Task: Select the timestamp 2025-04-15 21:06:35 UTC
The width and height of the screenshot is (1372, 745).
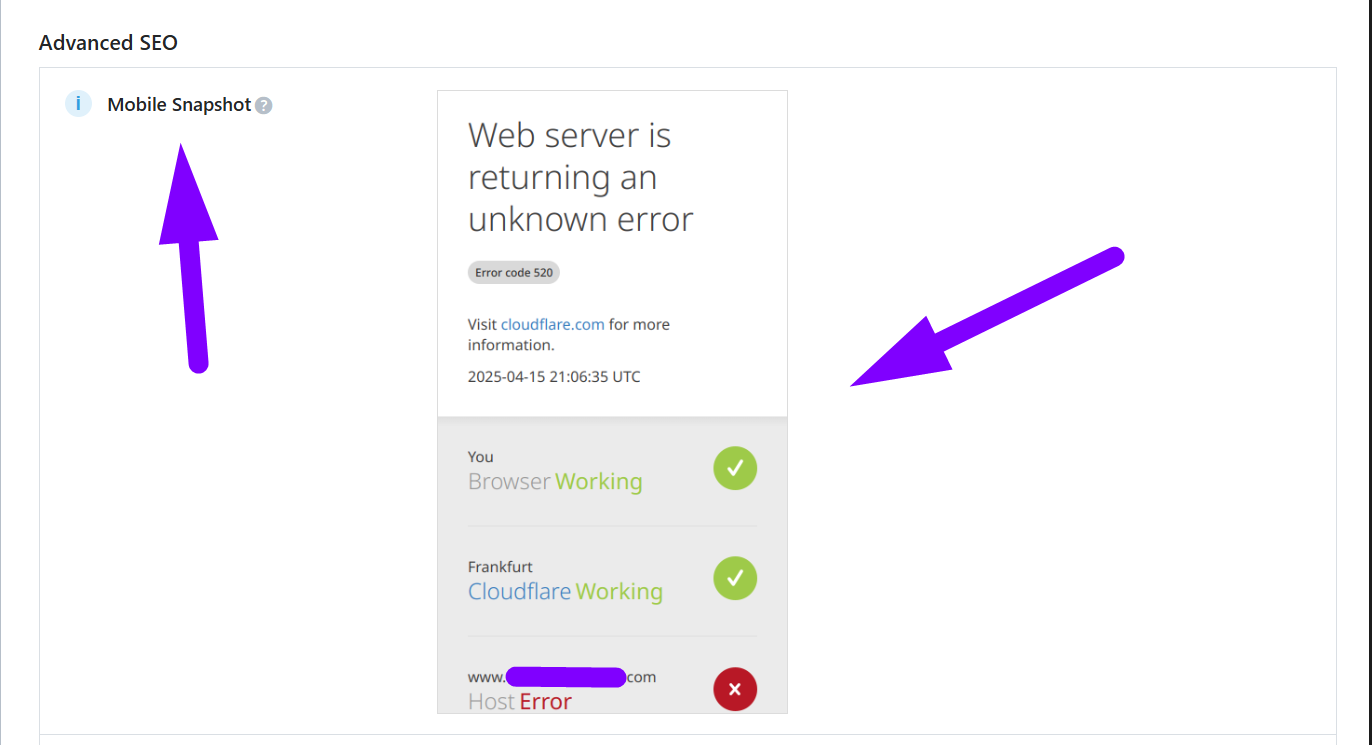Action: coord(554,377)
